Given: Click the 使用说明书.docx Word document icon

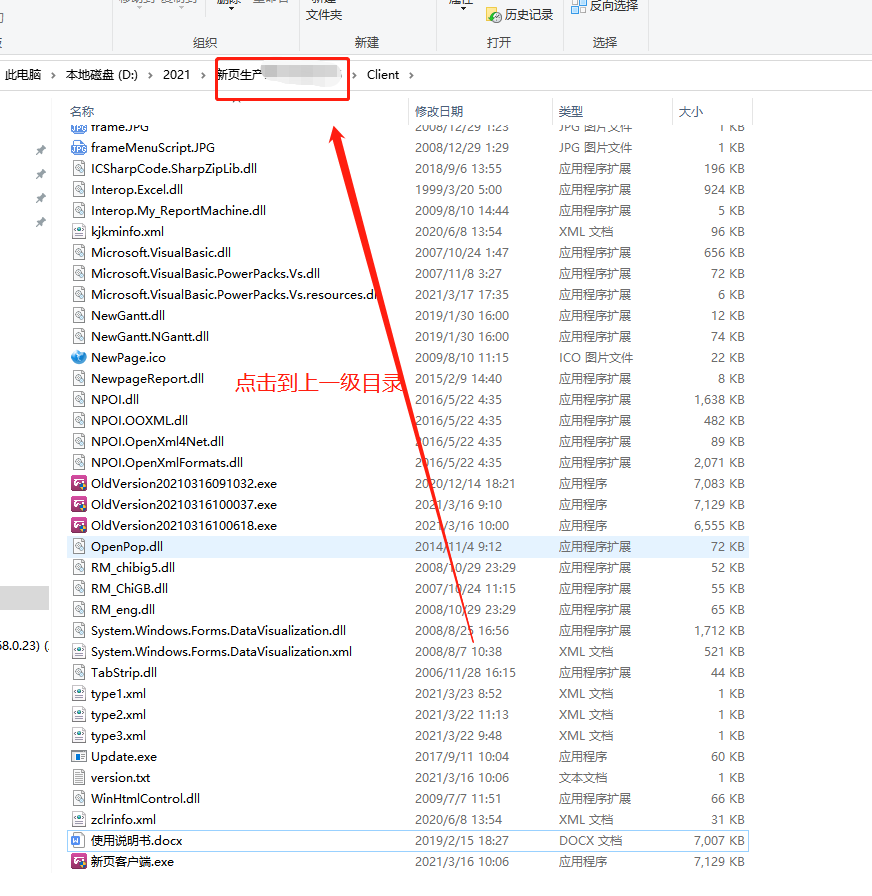Looking at the screenshot, I should [x=79, y=840].
